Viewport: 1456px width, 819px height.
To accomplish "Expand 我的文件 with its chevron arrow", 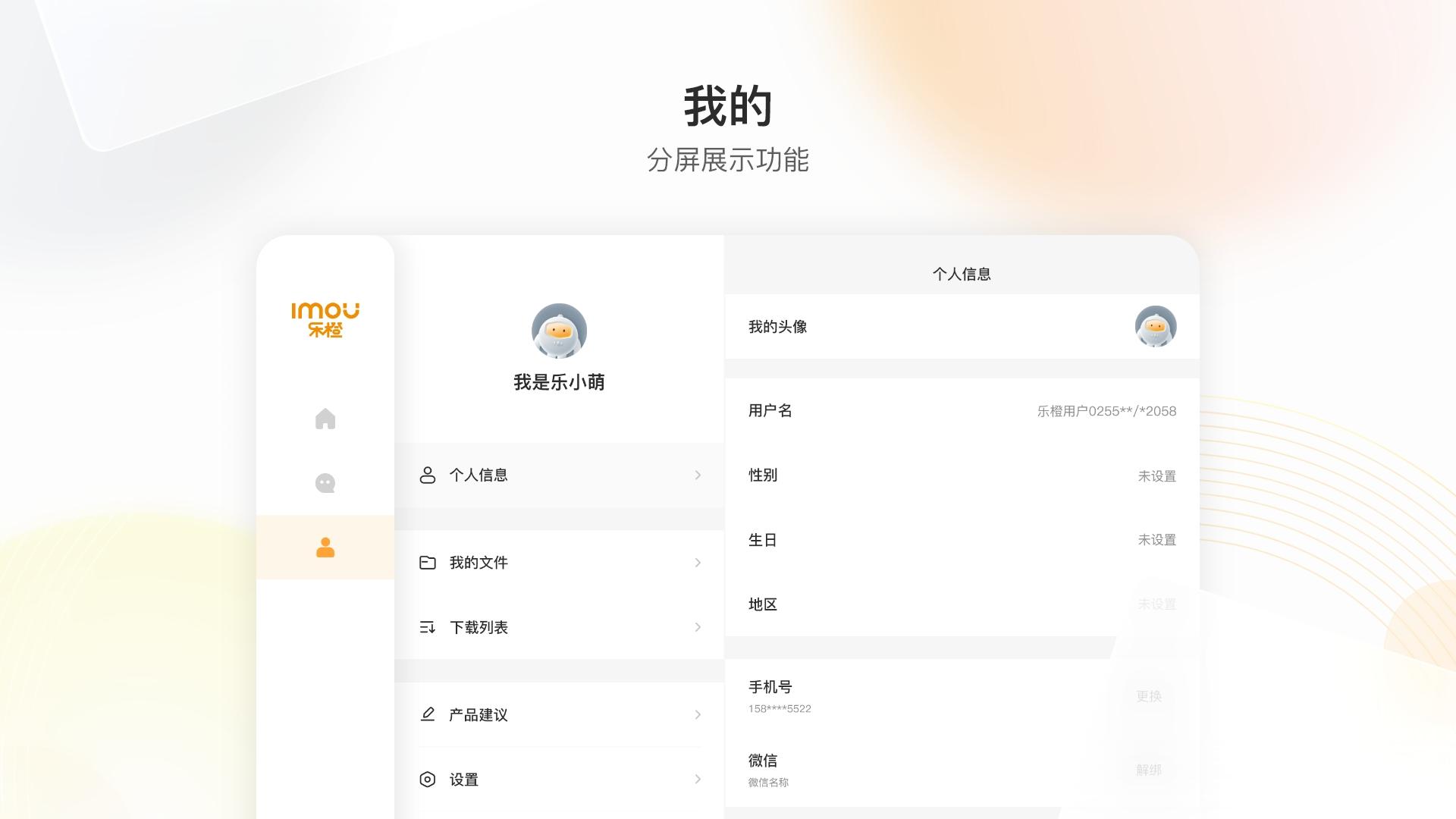I will tap(698, 563).
